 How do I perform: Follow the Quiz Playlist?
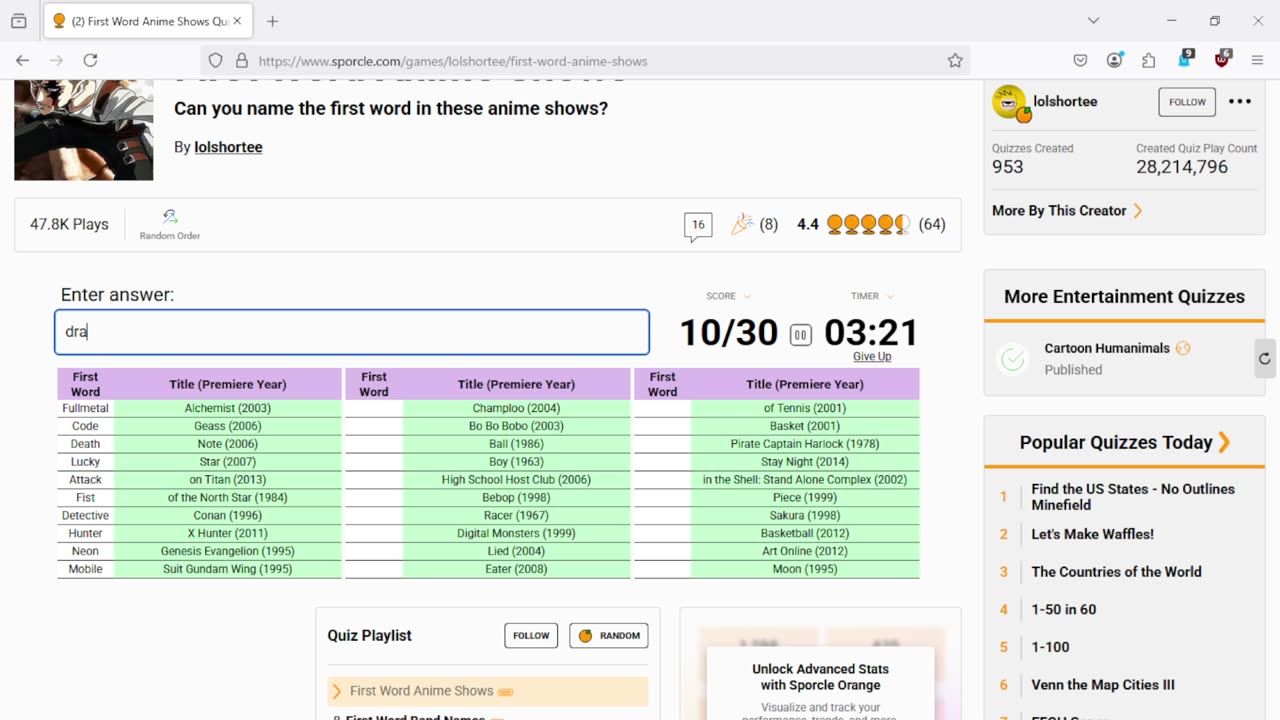531,635
